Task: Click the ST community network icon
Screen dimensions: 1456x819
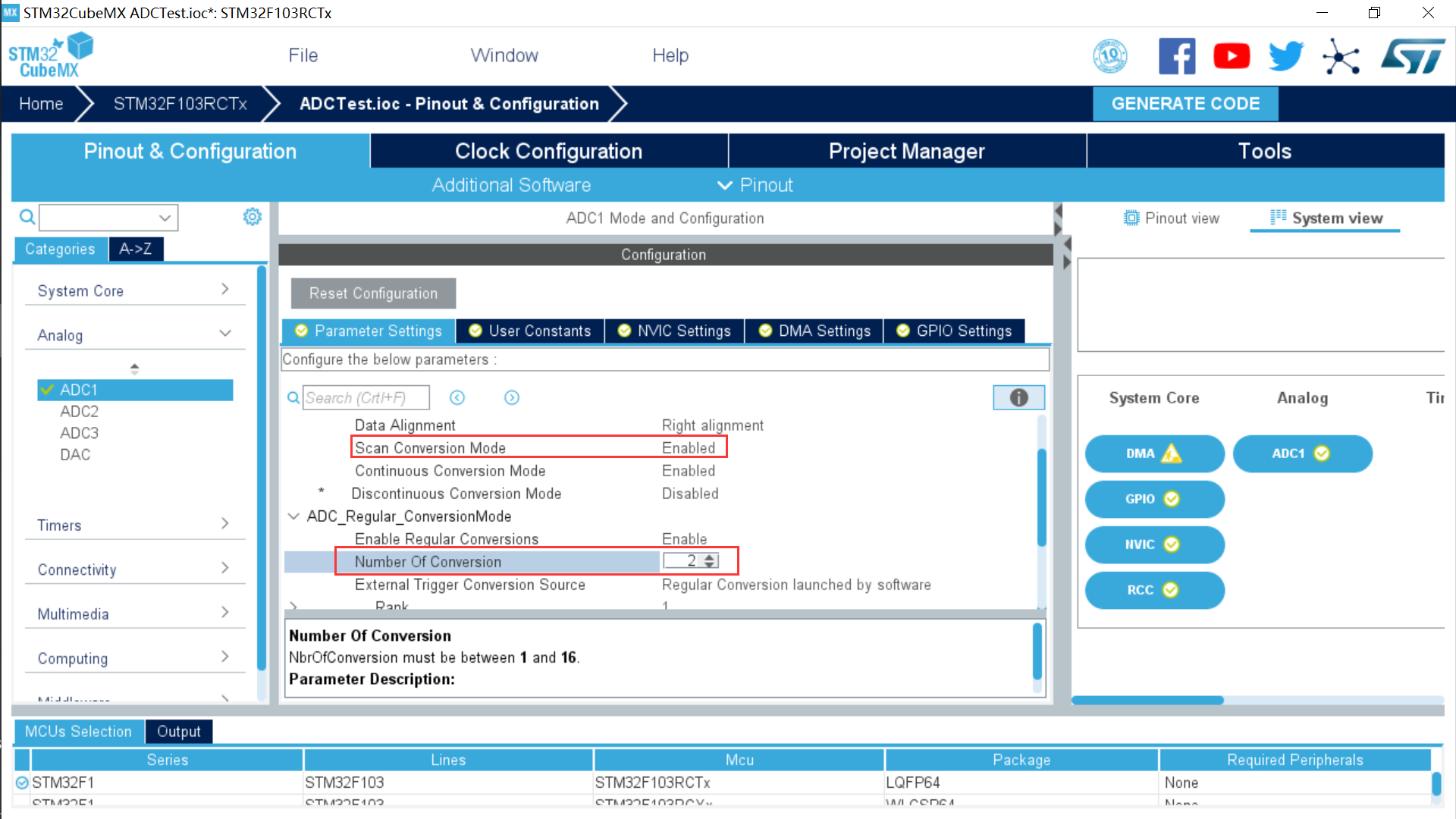Action: tap(1341, 56)
